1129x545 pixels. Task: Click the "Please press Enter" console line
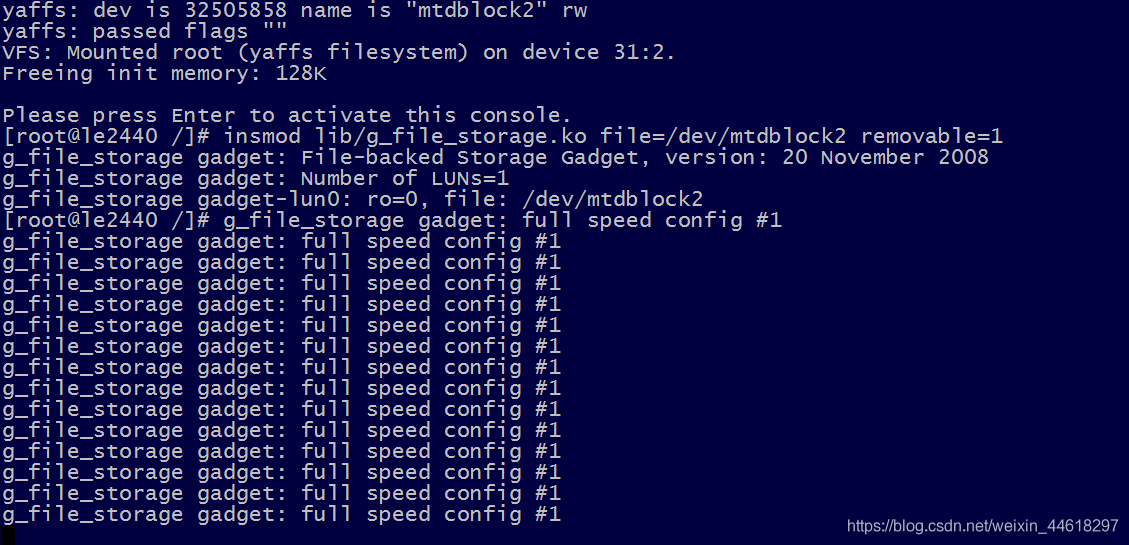(x=287, y=116)
